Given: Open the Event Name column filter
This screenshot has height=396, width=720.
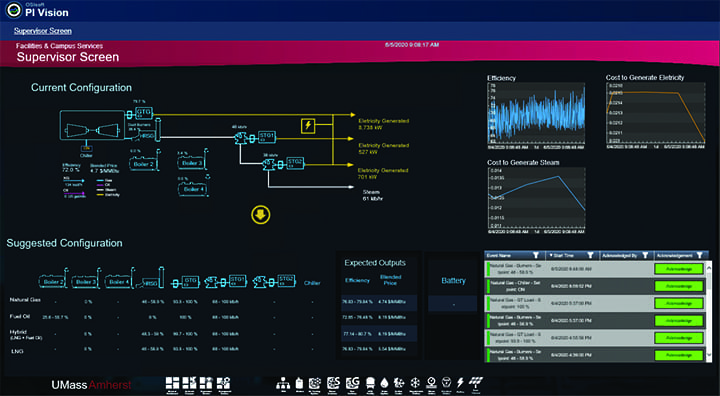Looking at the screenshot, I should click(535, 255).
